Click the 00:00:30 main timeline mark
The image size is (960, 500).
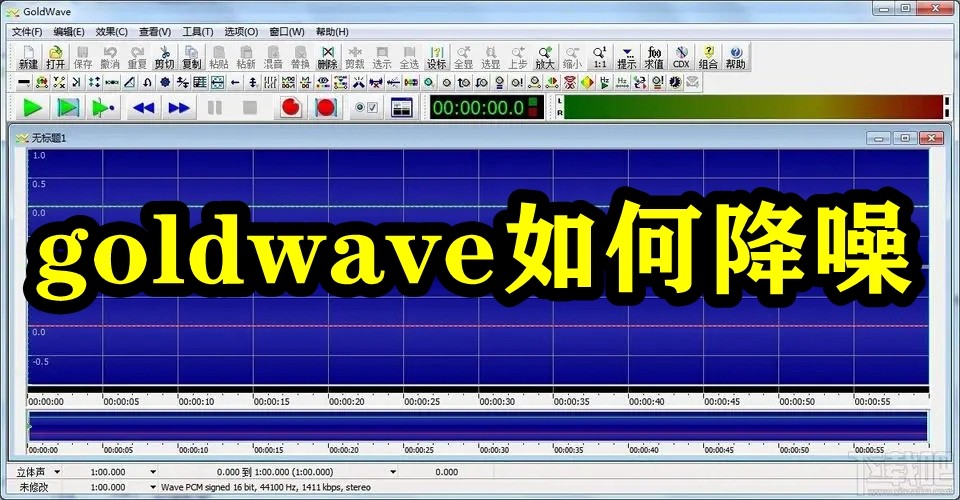[497, 402]
